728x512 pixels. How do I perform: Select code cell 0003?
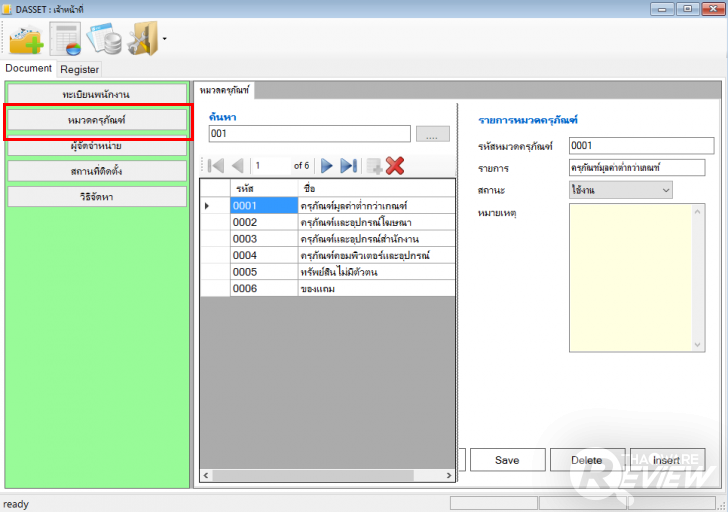(x=264, y=239)
